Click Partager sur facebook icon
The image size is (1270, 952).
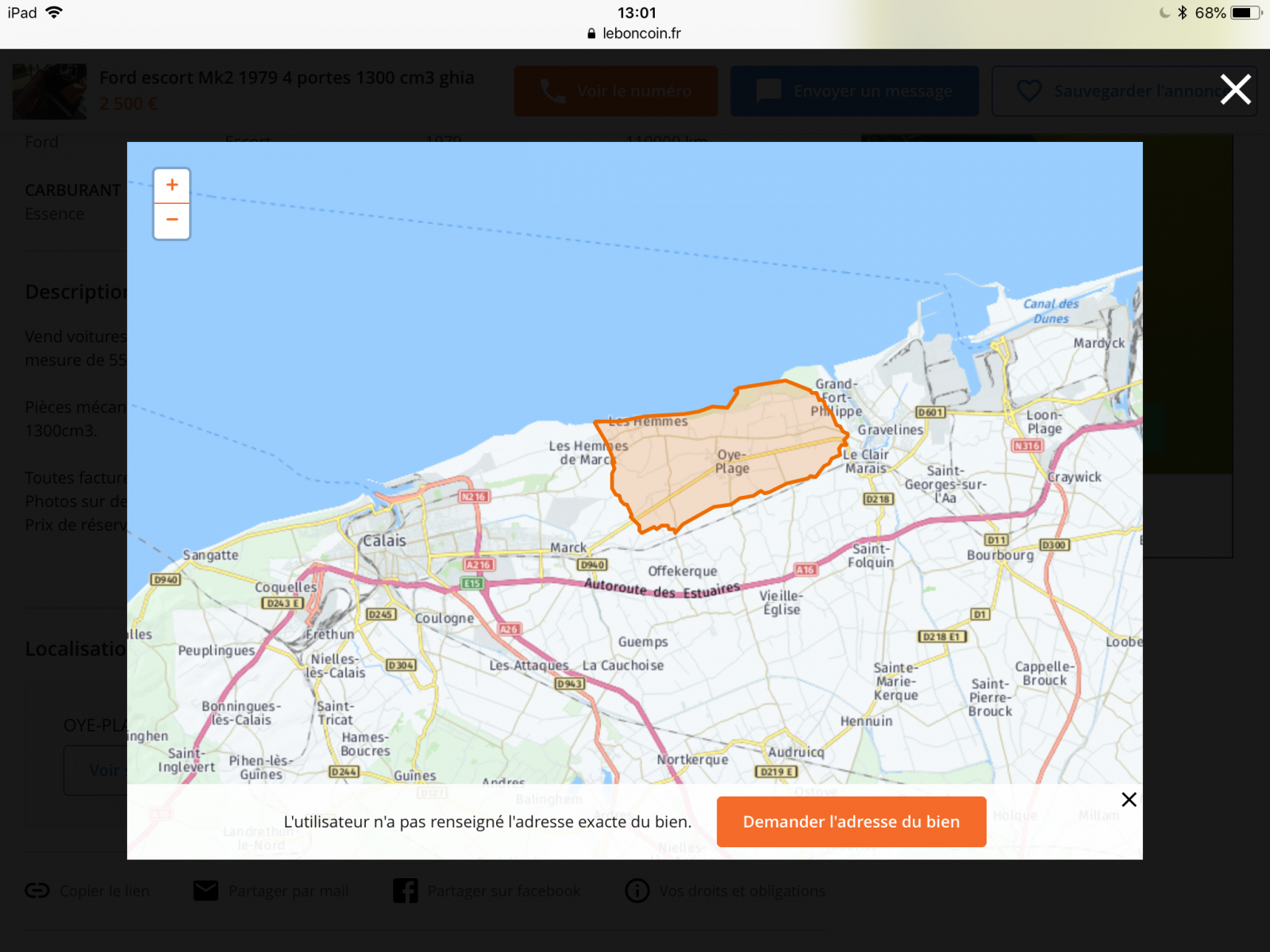pyautogui.click(x=405, y=891)
